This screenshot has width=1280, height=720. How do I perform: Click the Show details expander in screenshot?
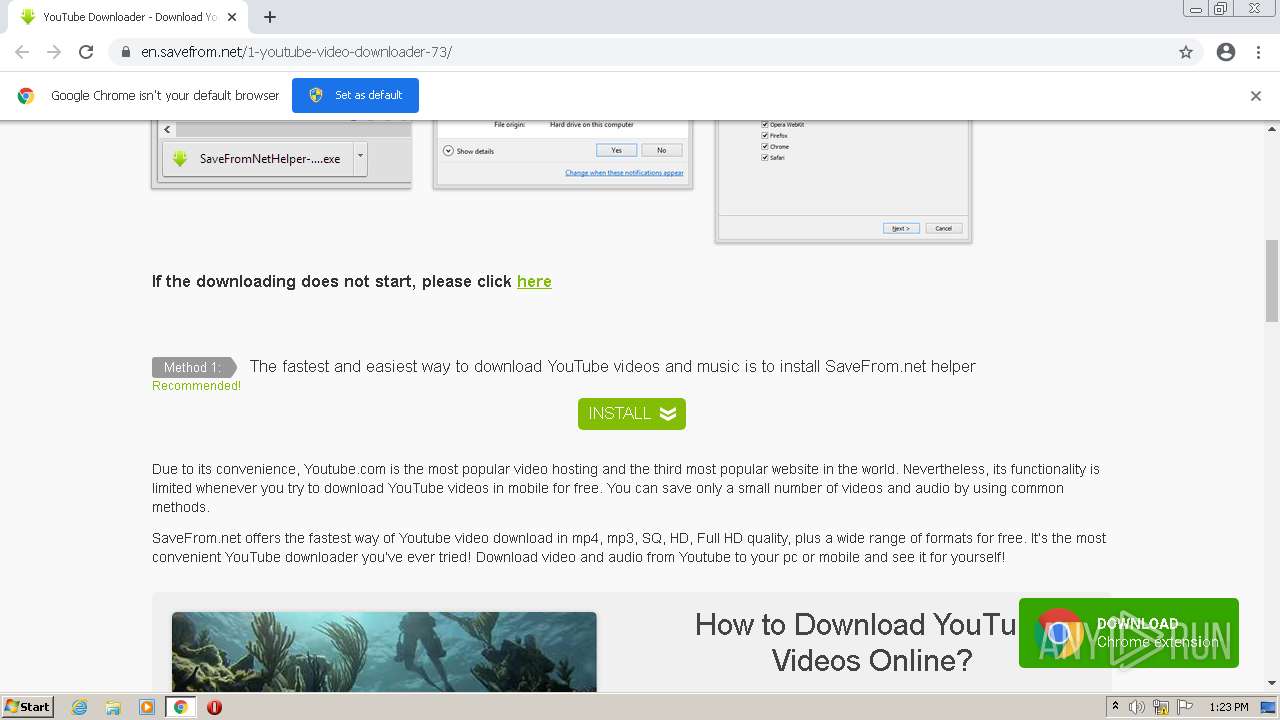point(469,151)
